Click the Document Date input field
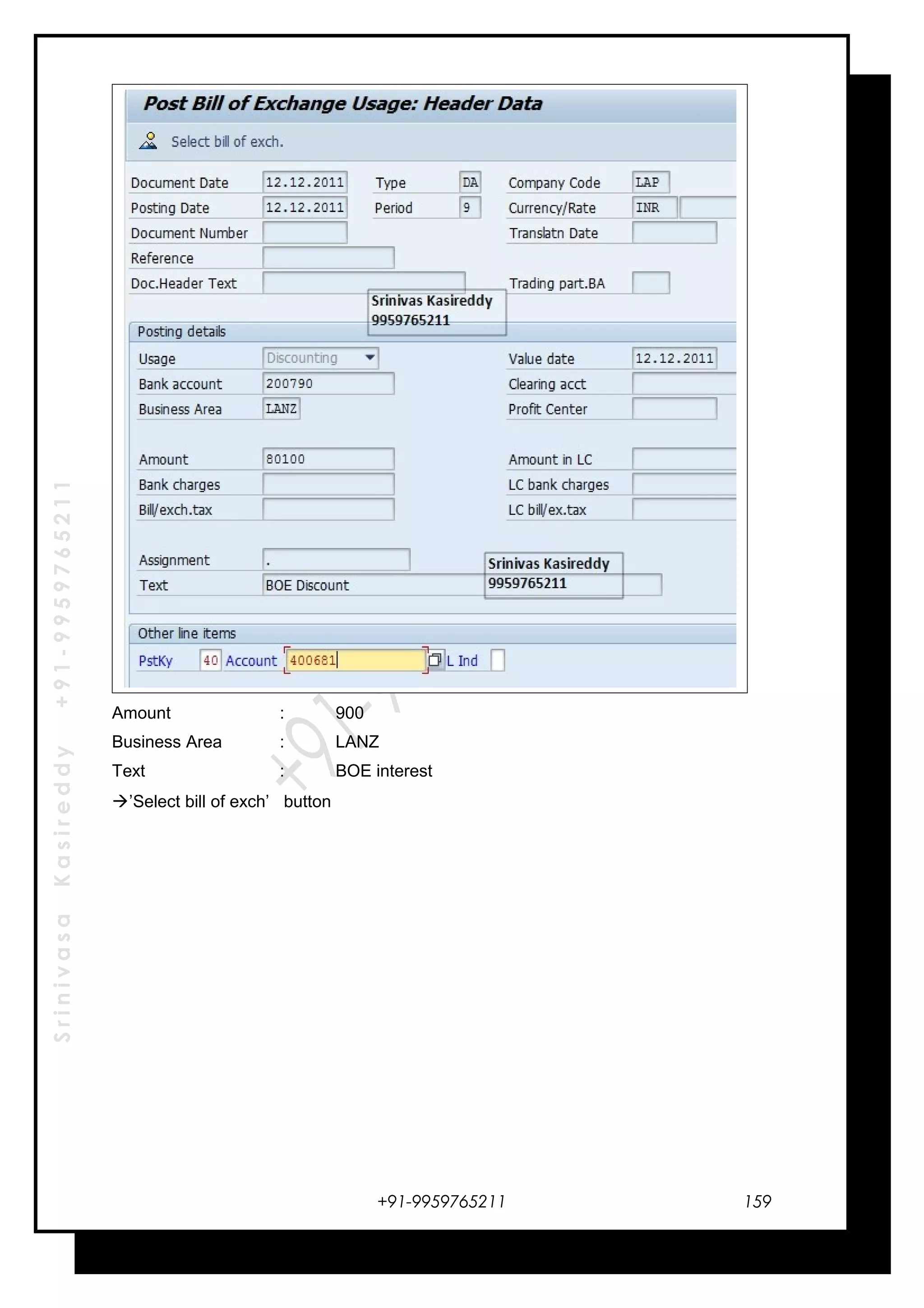 (305, 182)
